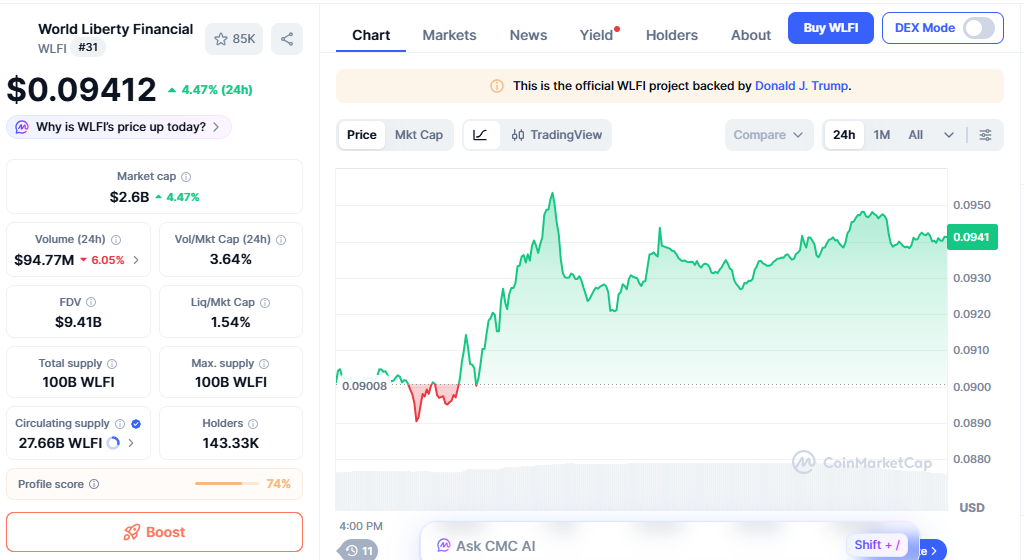The width and height of the screenshot is (1024, 560).
Task: Click info icon next to Holders
Action: tap(253, 424)
